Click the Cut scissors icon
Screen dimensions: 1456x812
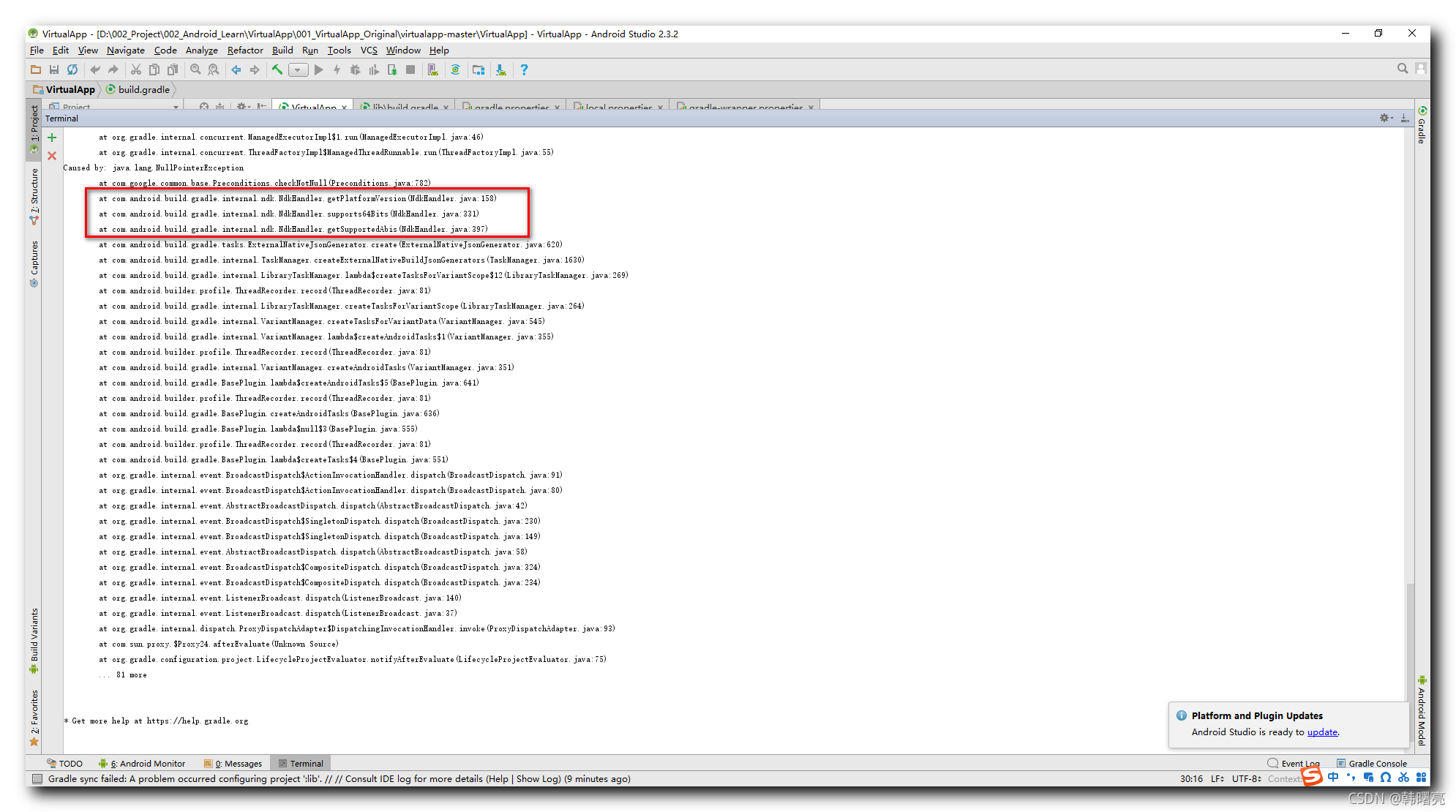(136, 69)
